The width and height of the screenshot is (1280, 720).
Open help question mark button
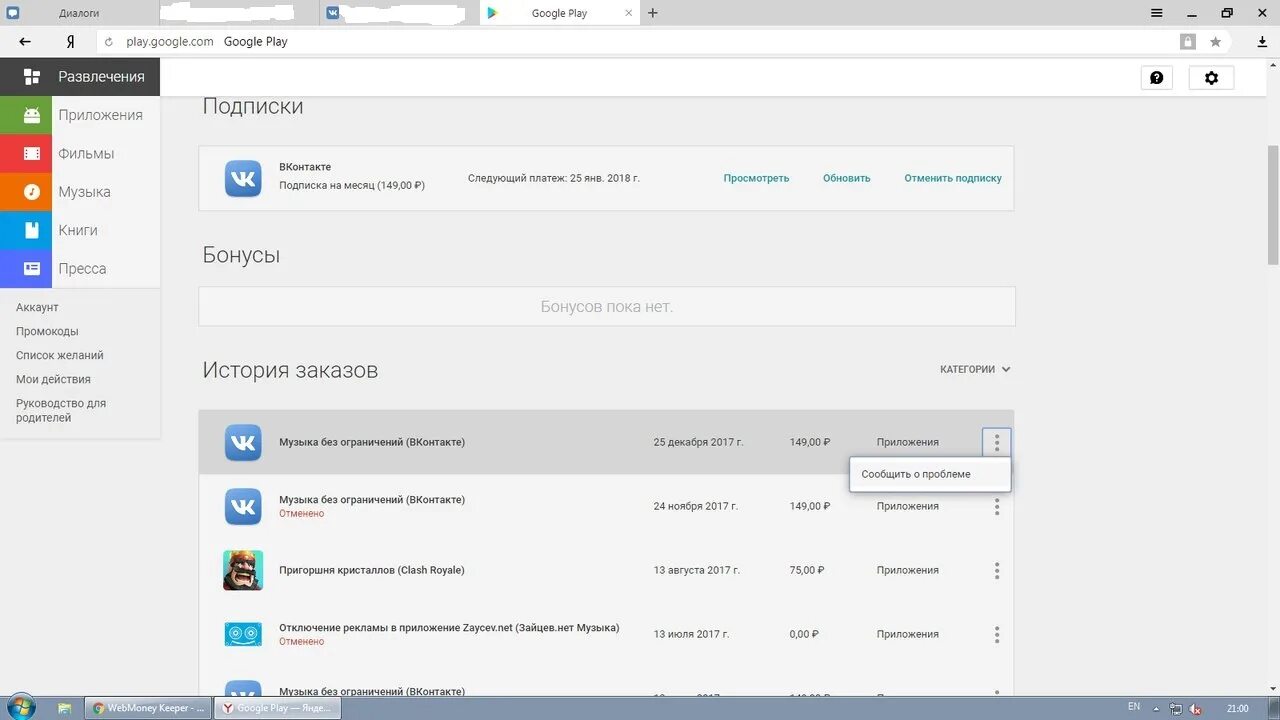(1157, 77)
